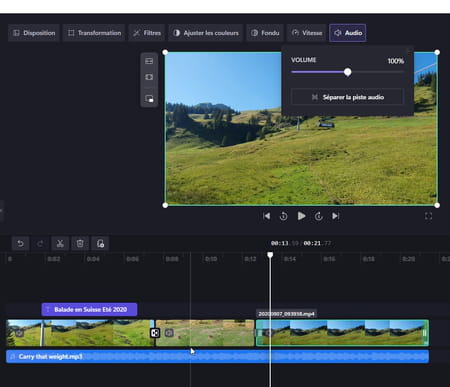
Task: Click Séparer la piste audio button
Action: (x=347, y=97)
